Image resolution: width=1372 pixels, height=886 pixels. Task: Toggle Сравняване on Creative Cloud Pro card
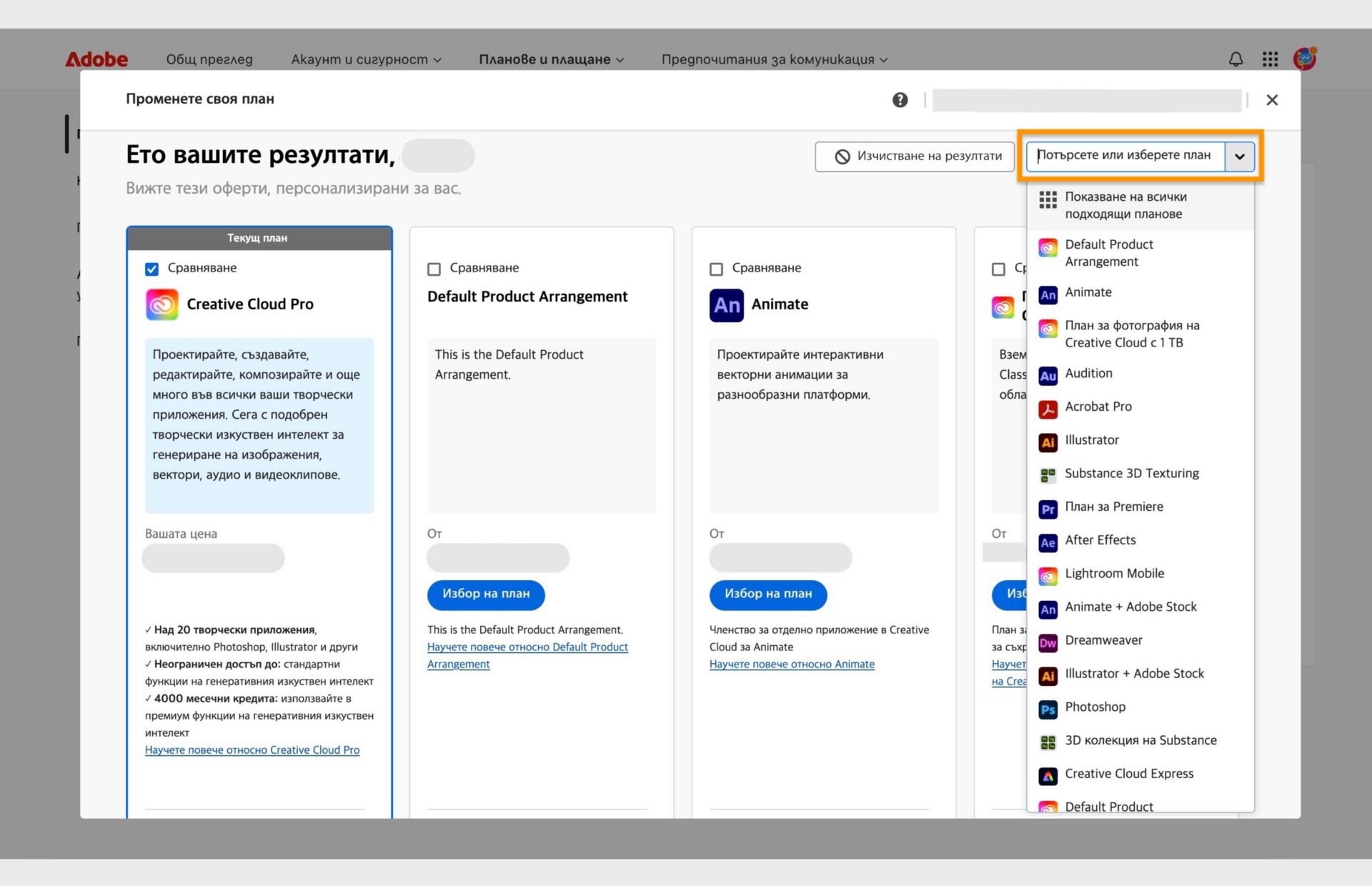pos(151,269)
